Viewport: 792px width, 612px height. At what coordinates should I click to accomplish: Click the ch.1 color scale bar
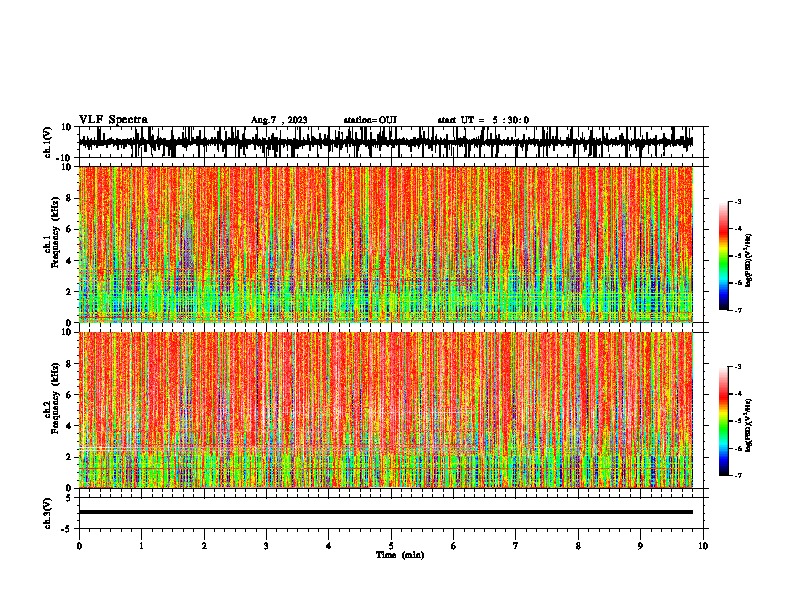(723, 256)
